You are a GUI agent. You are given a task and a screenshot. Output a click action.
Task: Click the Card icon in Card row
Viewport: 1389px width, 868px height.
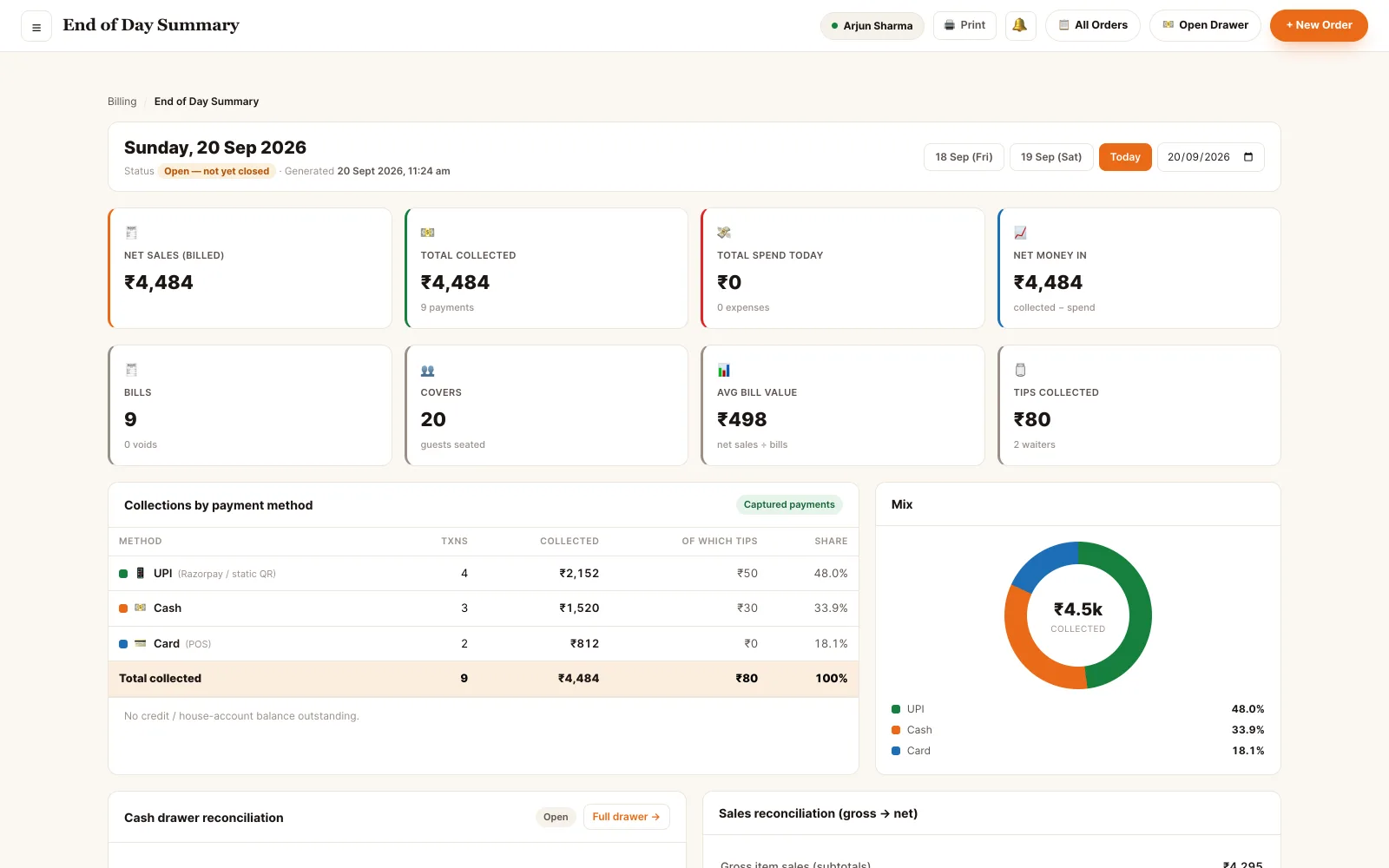141,643
